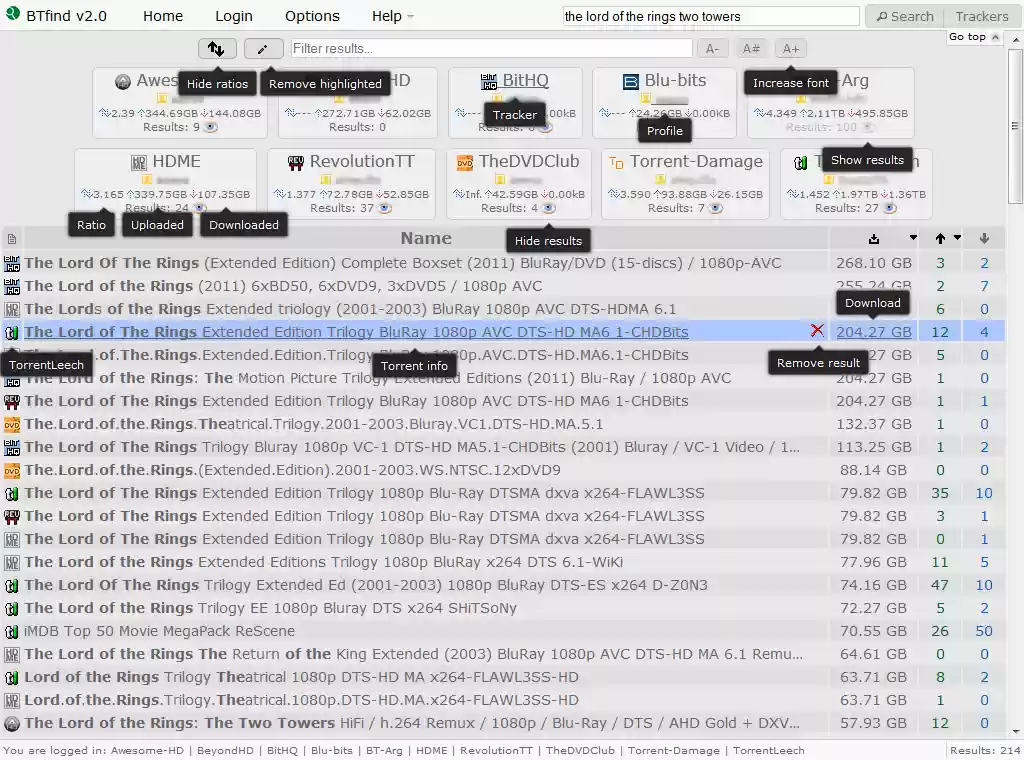Remove the highlighted result with the red X
Image resolution: width=1024 pixels, height=760 pixels.
pos(817,331)
